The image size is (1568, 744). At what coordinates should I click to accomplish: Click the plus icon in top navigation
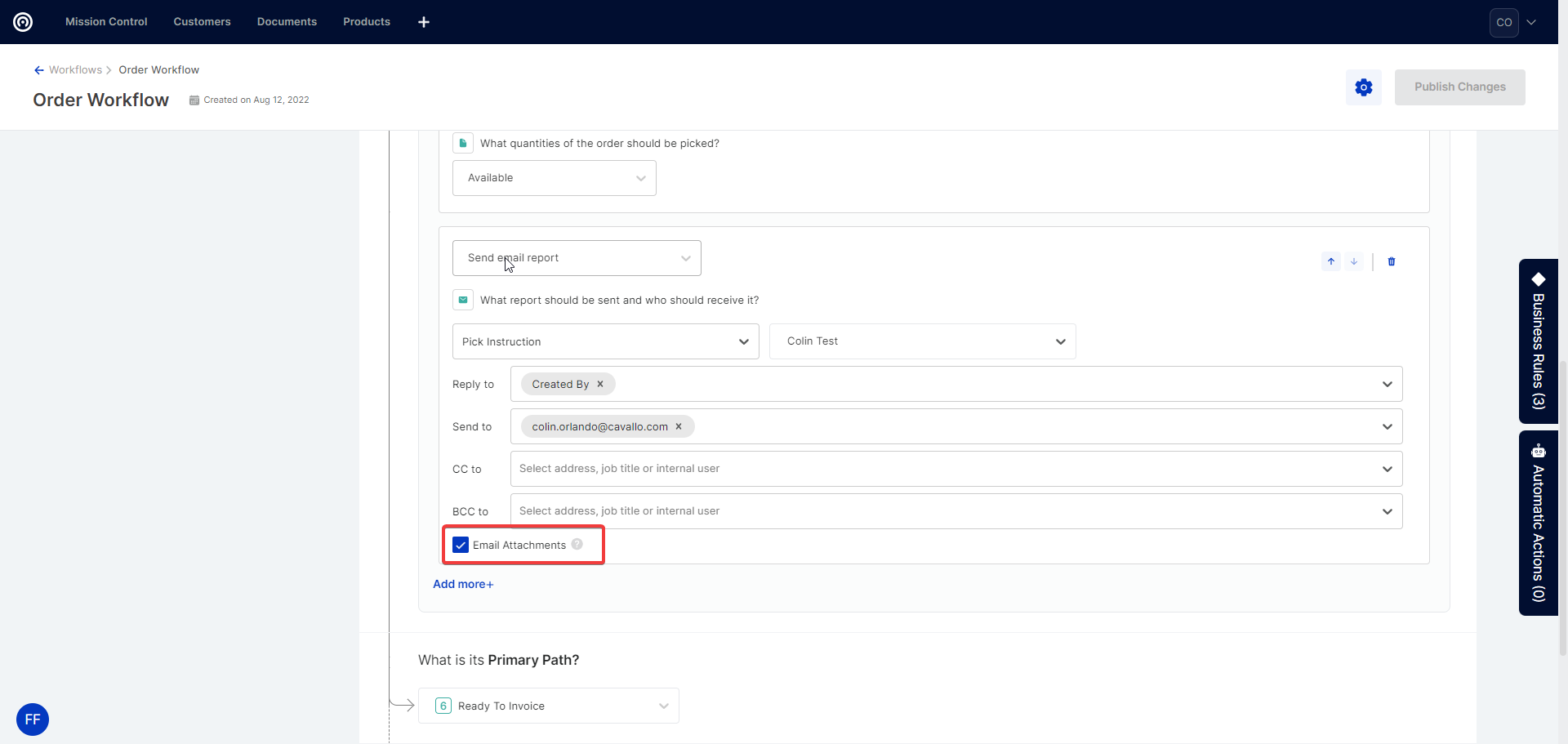click(424, 22)
